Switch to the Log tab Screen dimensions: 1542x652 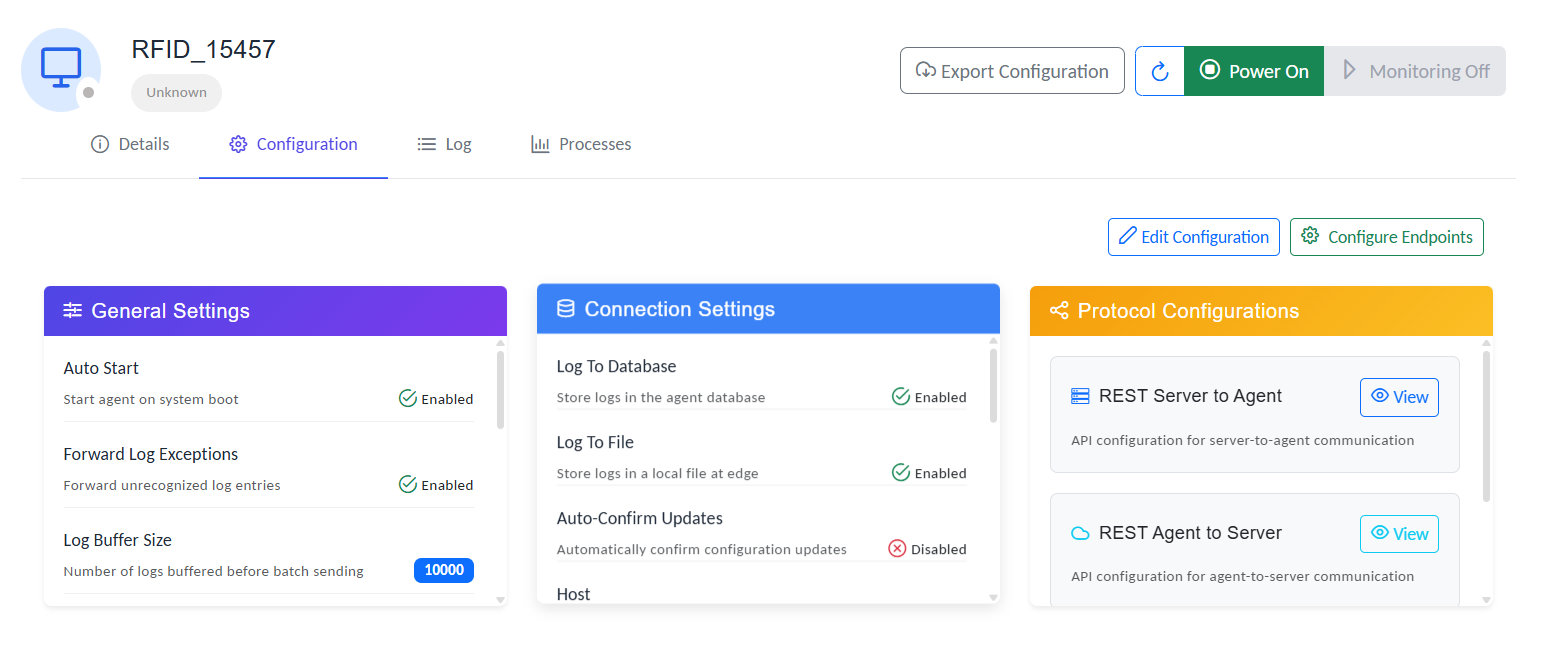445,144
